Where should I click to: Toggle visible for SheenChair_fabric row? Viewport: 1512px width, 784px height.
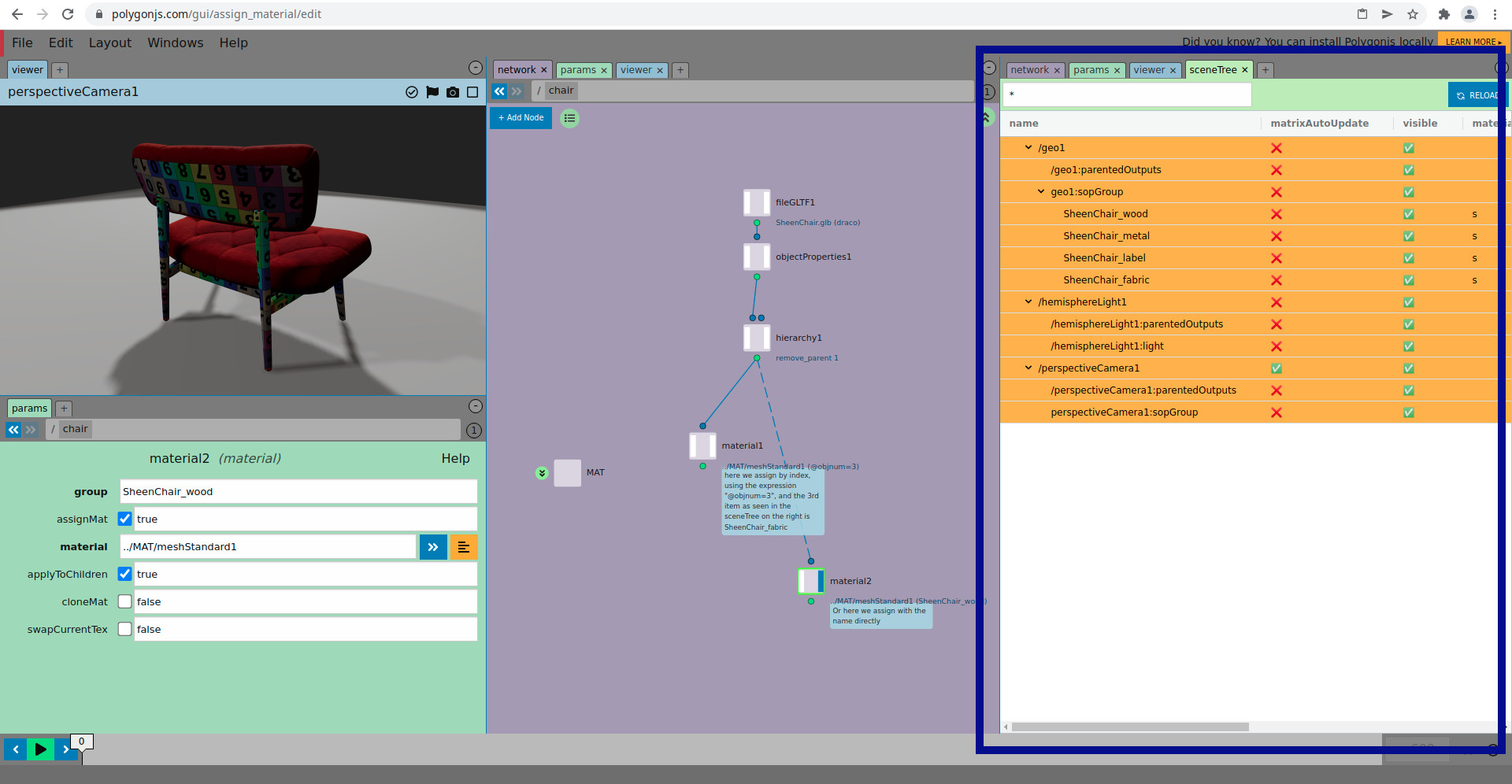pyautogui.click(x=1409, y=280)
